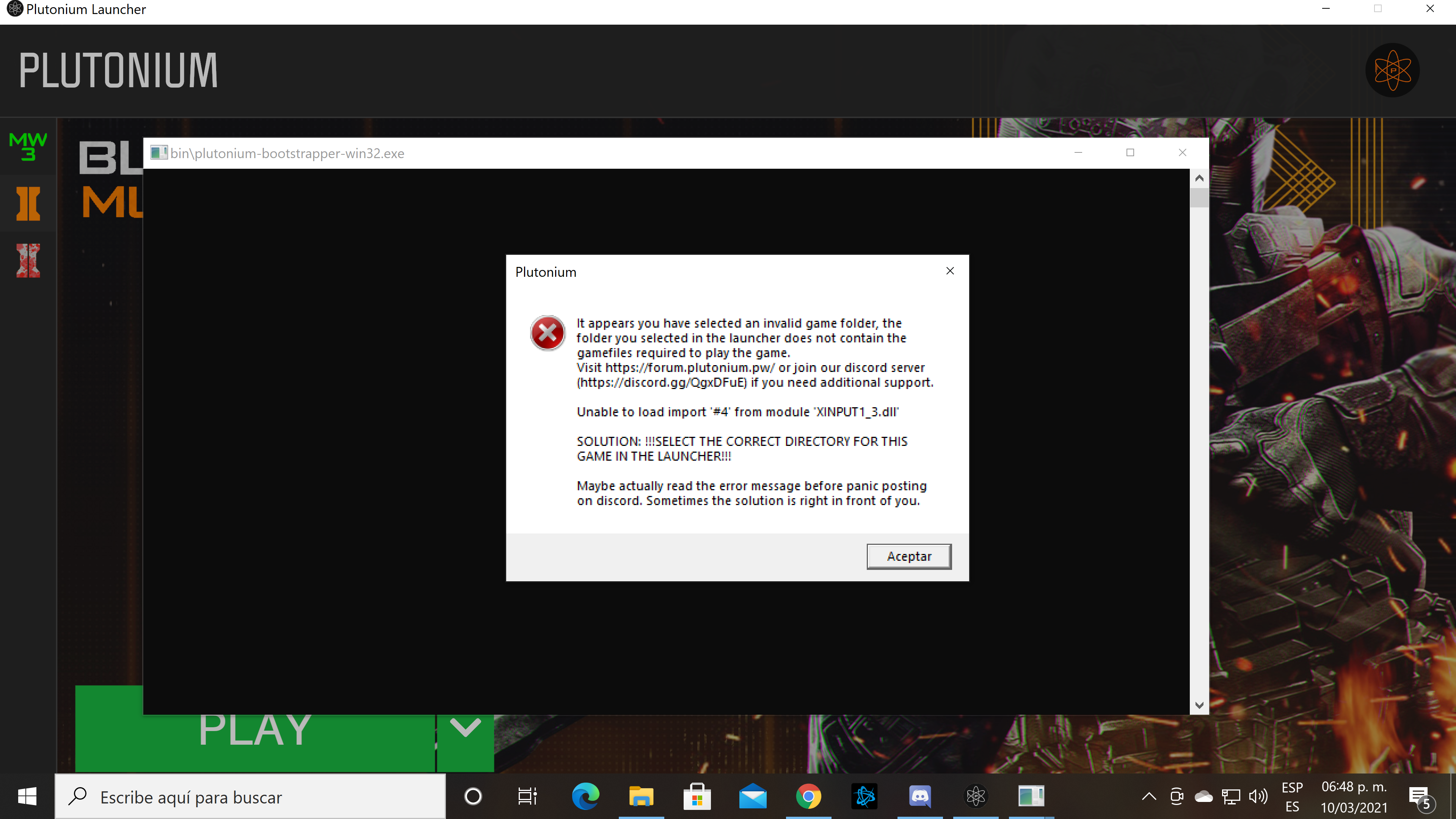Select the Black Ops II multiplayer sidebar icon
Screen dimensions: 1456x819
(x=28, y=204)
